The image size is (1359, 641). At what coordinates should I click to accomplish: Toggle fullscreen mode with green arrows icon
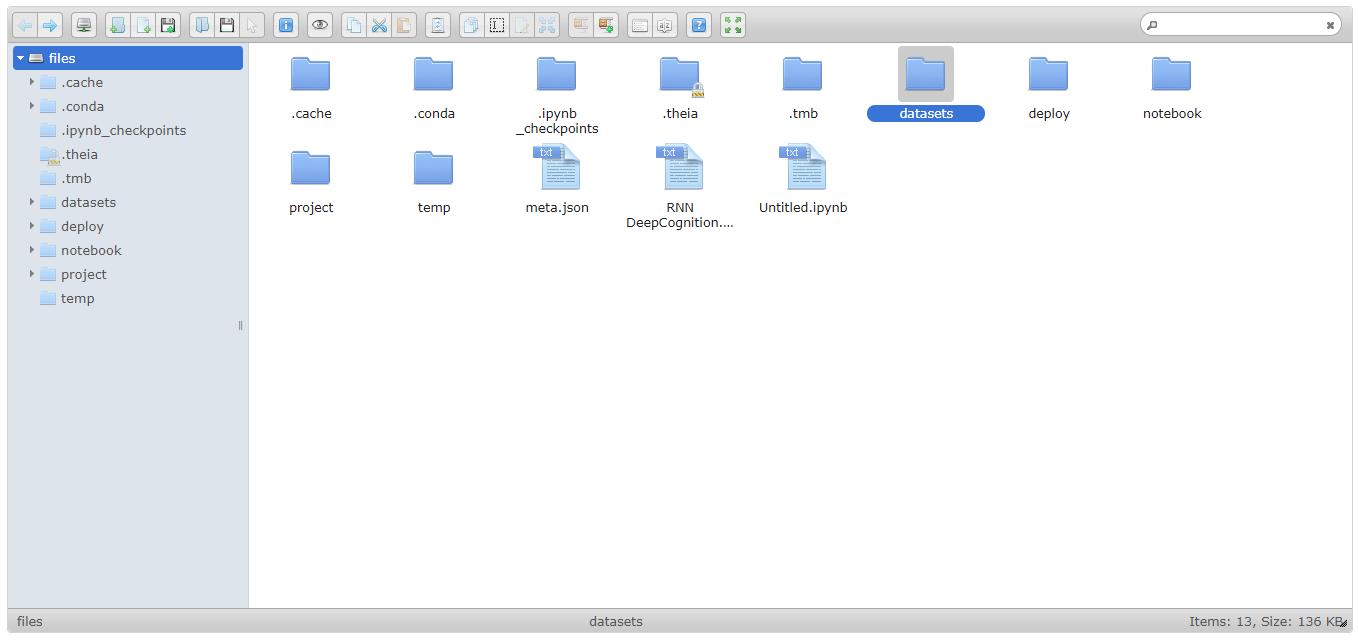[733, 25]
